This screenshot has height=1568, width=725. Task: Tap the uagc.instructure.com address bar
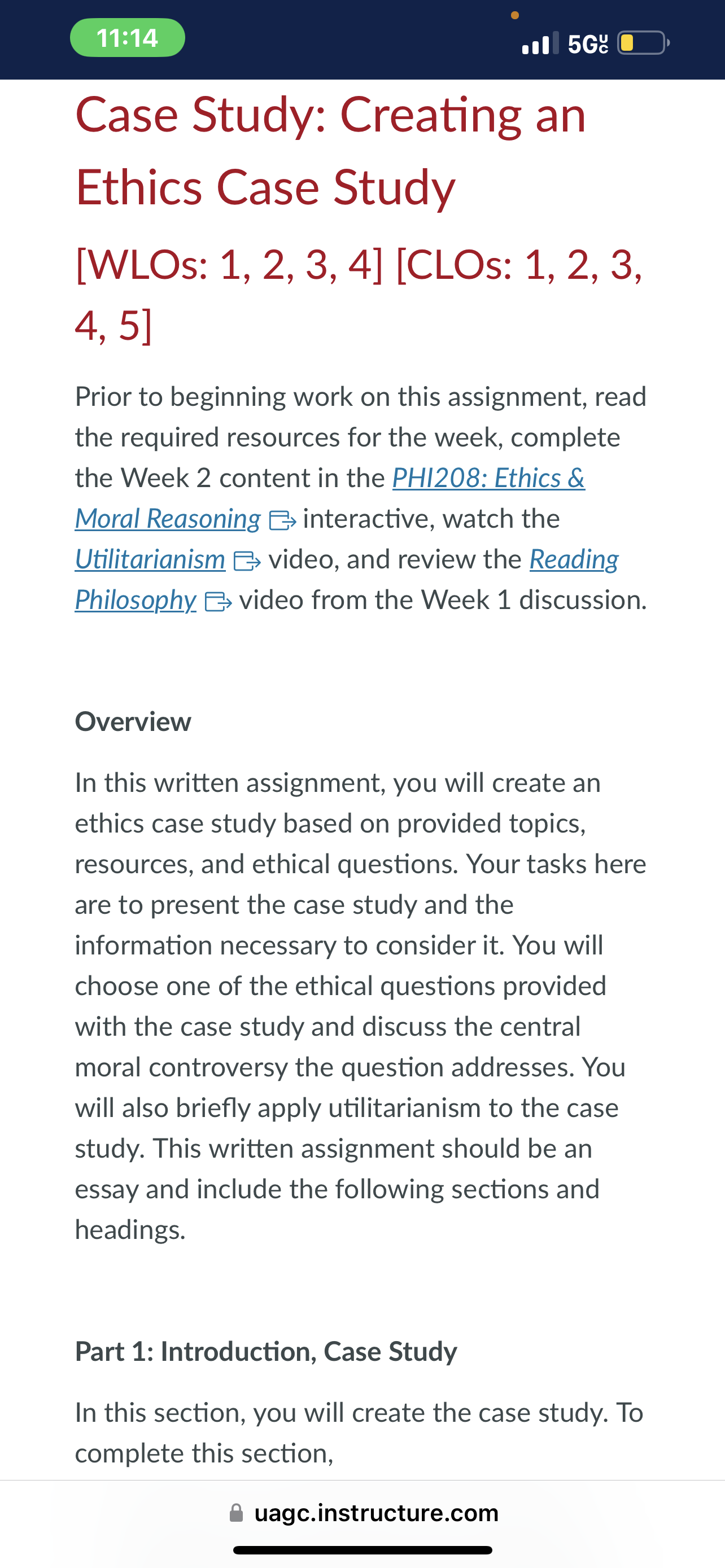coord(363,1513)
